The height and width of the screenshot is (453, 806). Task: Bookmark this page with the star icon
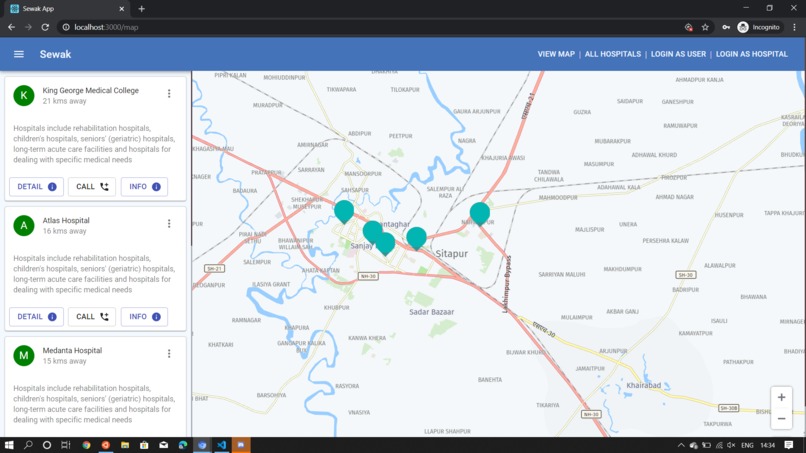point(705,27)
